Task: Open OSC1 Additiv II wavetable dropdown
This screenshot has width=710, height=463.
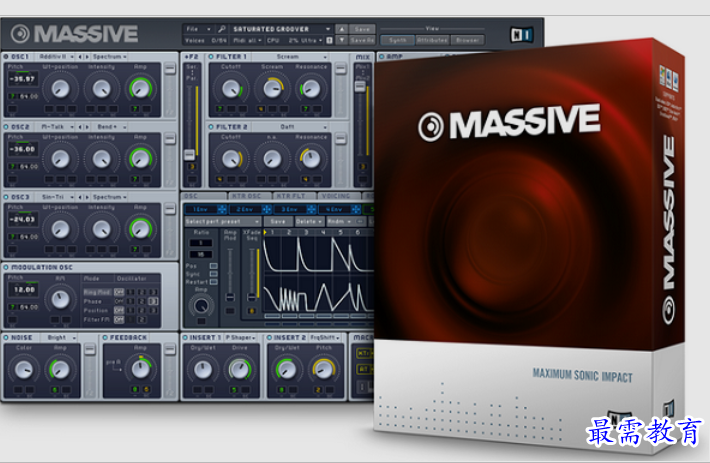Action: 56,57
